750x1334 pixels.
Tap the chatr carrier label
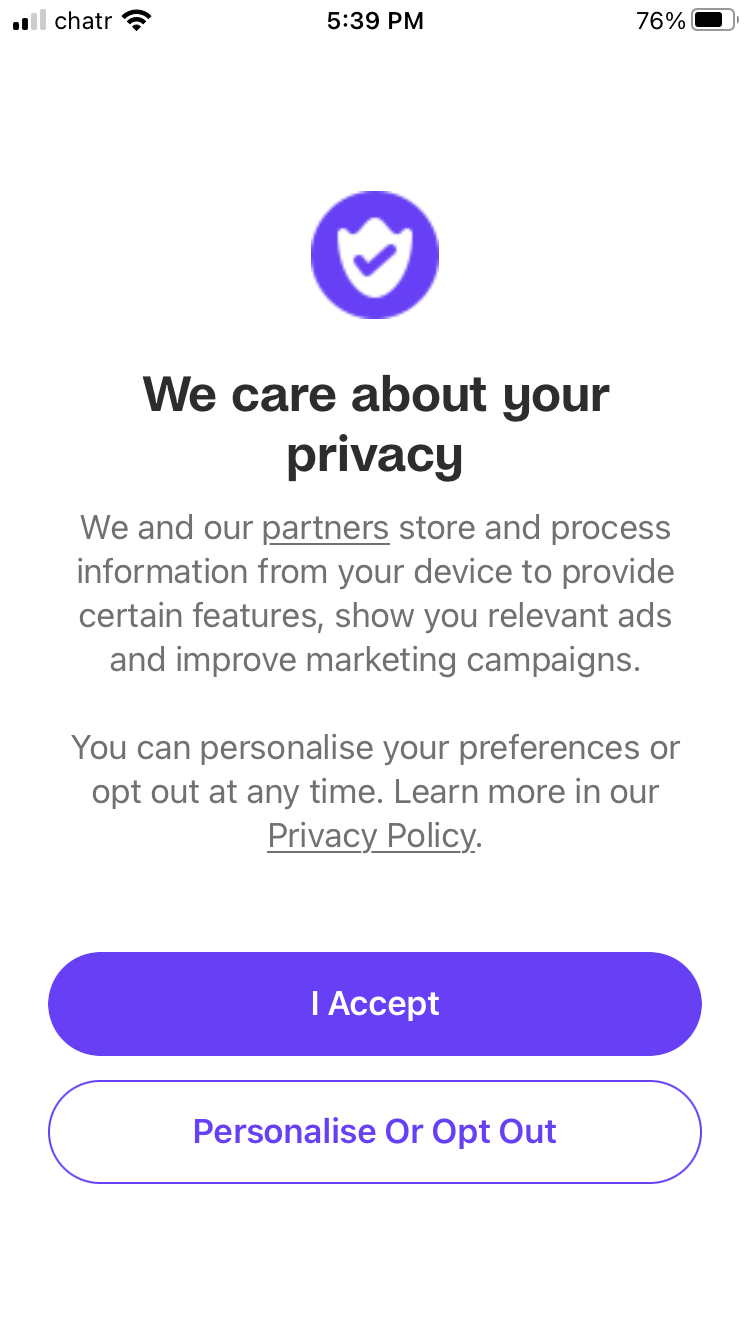[83, 20]
